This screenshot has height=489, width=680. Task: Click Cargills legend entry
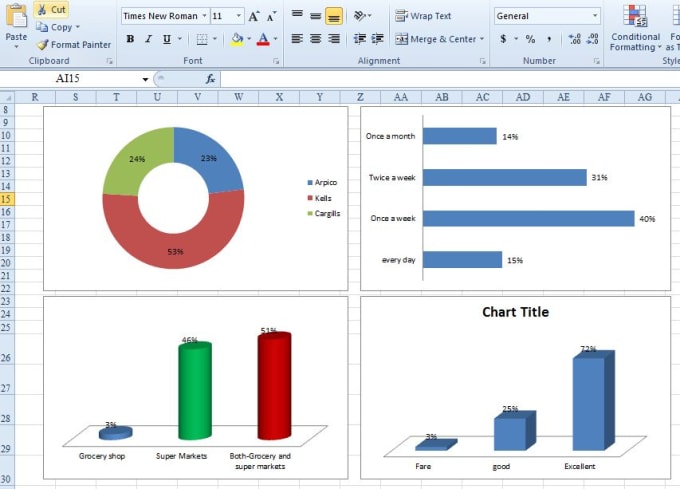pyautogui.click(x=324, y=213)
